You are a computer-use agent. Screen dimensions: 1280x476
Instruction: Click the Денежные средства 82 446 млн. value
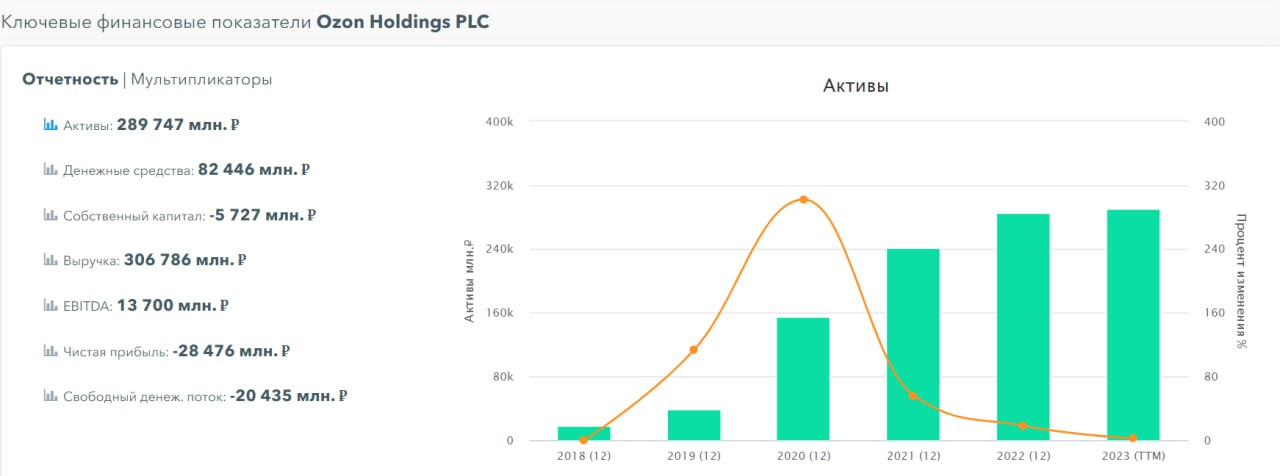click(x=186, y=170)
